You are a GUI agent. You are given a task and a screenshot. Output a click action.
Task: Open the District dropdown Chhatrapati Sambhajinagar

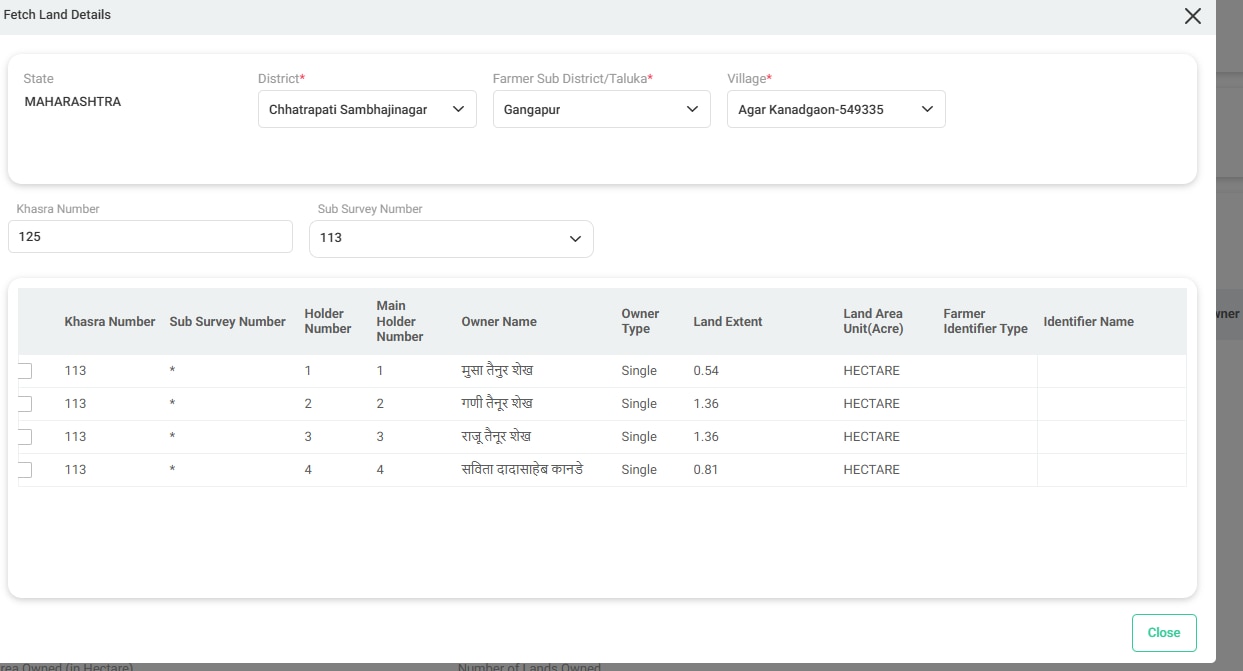click(367, 109)
